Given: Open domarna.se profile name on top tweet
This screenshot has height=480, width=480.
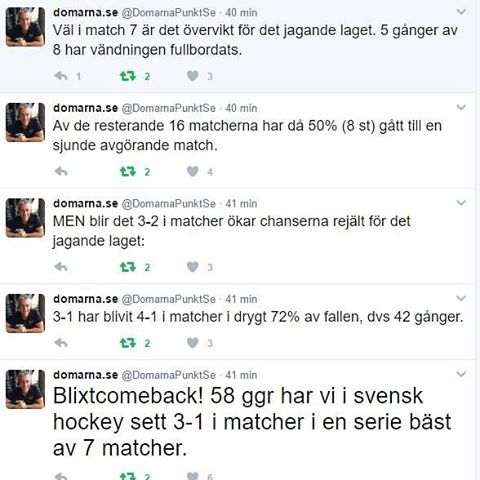Looking at the screenshot, I should tap(85, 13).
